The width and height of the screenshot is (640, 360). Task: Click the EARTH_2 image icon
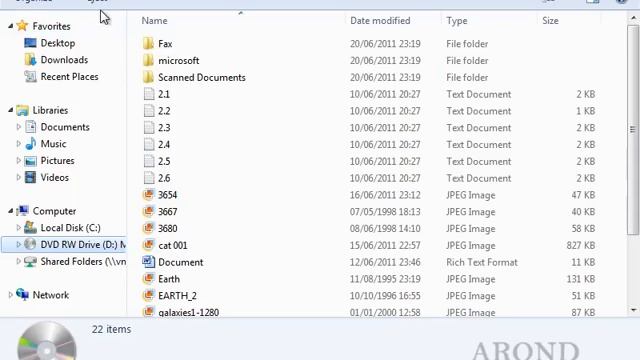click(x=149, y=296)
